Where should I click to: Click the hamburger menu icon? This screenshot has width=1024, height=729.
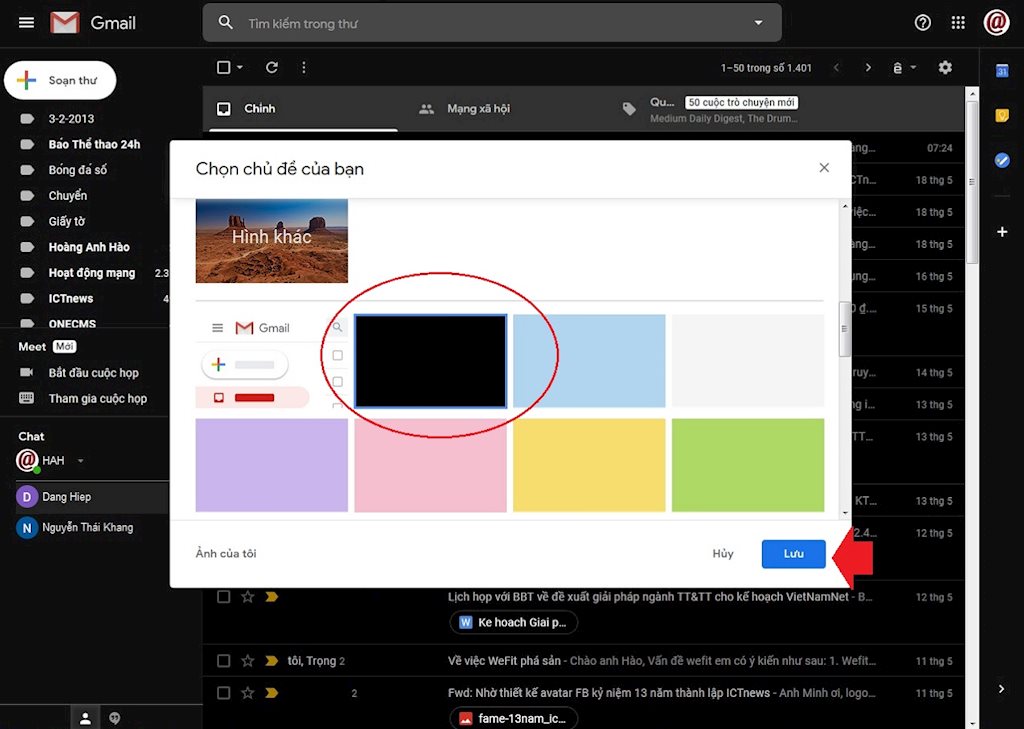tap(26, 22)
